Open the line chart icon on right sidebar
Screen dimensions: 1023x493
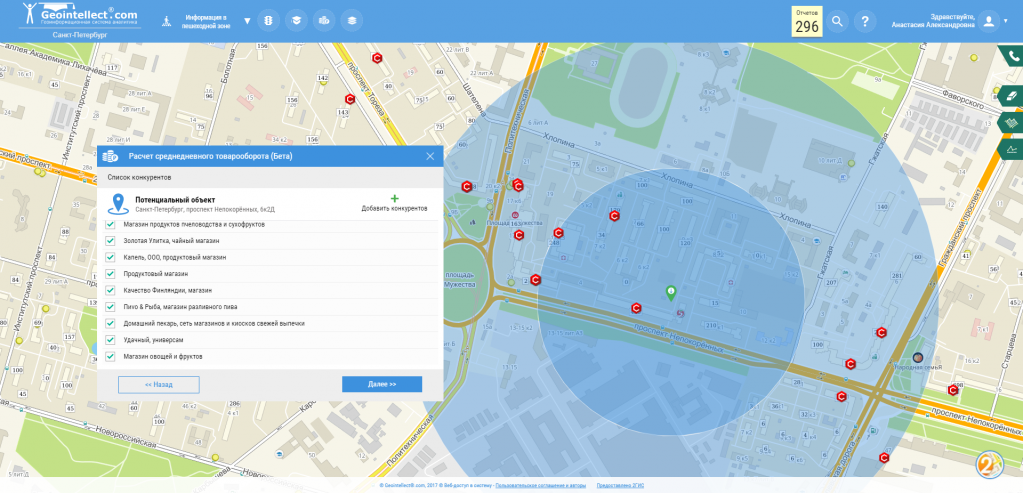1012,149
